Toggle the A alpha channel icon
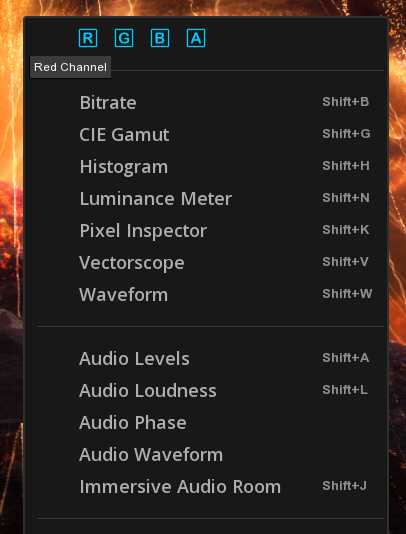The width and height of the screenshot is (406, 534). [x=196, y=38]
